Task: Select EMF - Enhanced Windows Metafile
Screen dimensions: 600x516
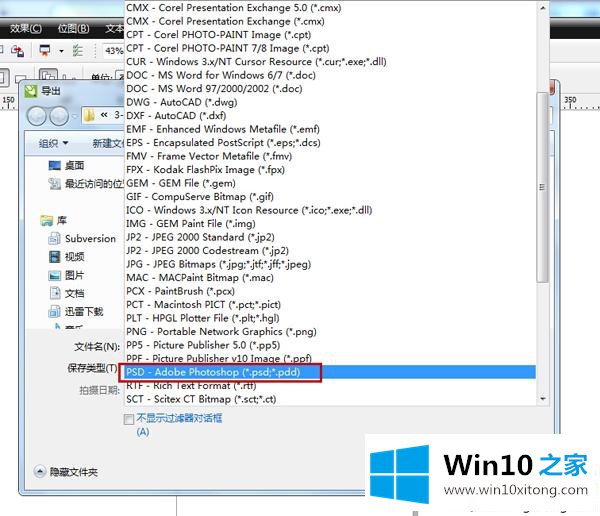Action: click(331, 129)
